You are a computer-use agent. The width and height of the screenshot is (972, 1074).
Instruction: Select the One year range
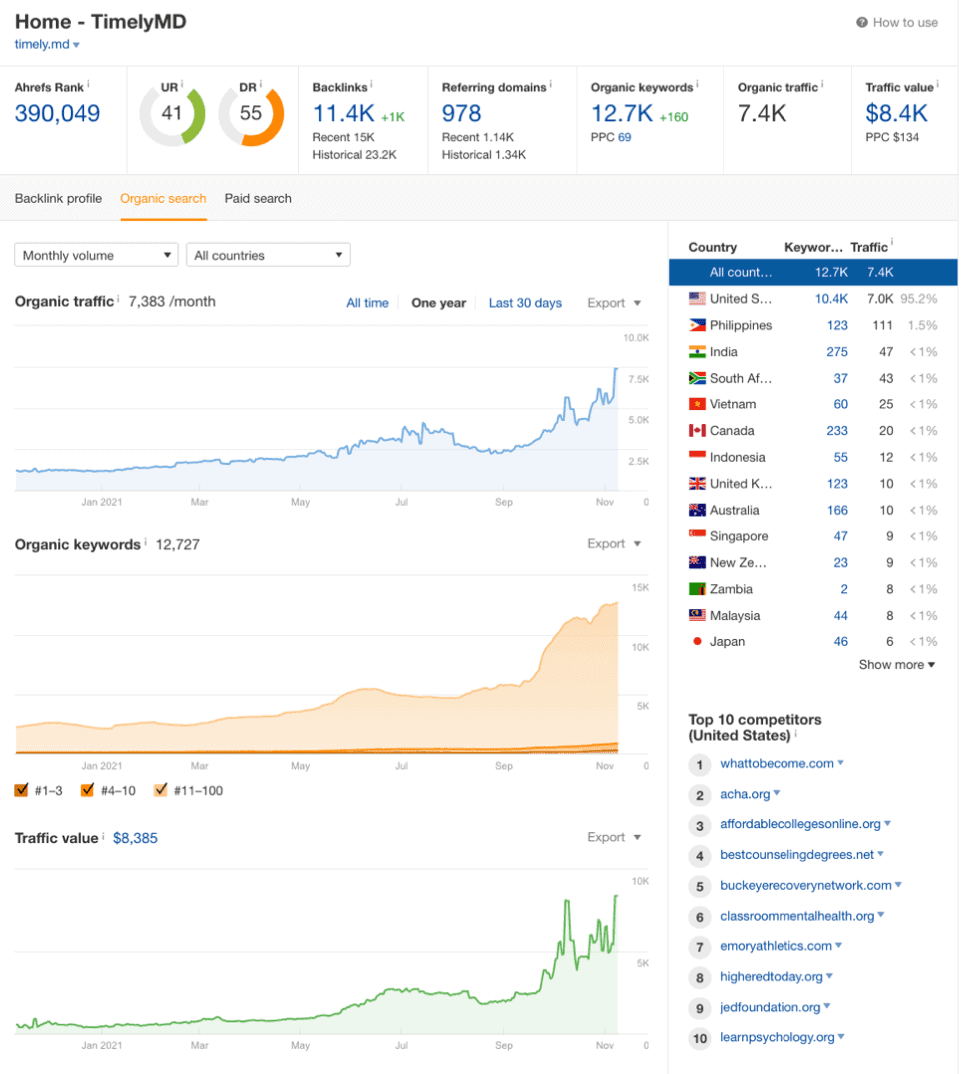pyautogui.click(x=438, y=303)
